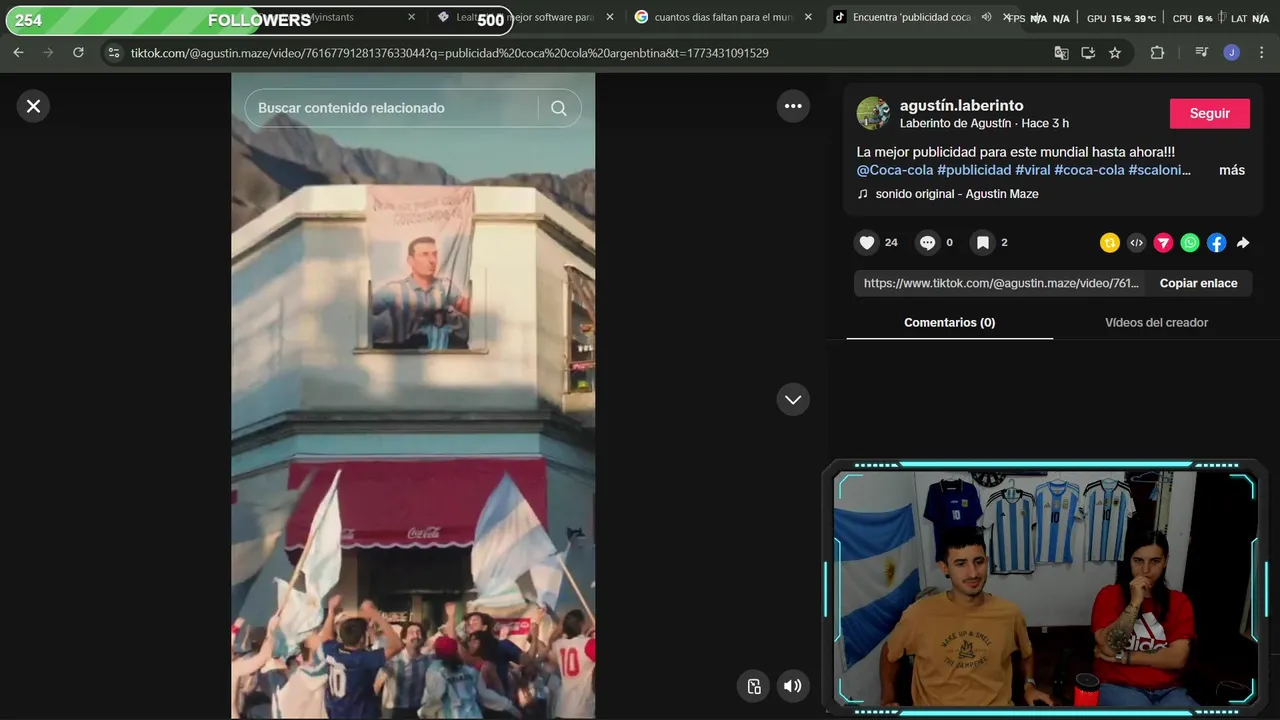Bookmark this page with the star icon
The image size is (1280, 720).
(1115, 53)
